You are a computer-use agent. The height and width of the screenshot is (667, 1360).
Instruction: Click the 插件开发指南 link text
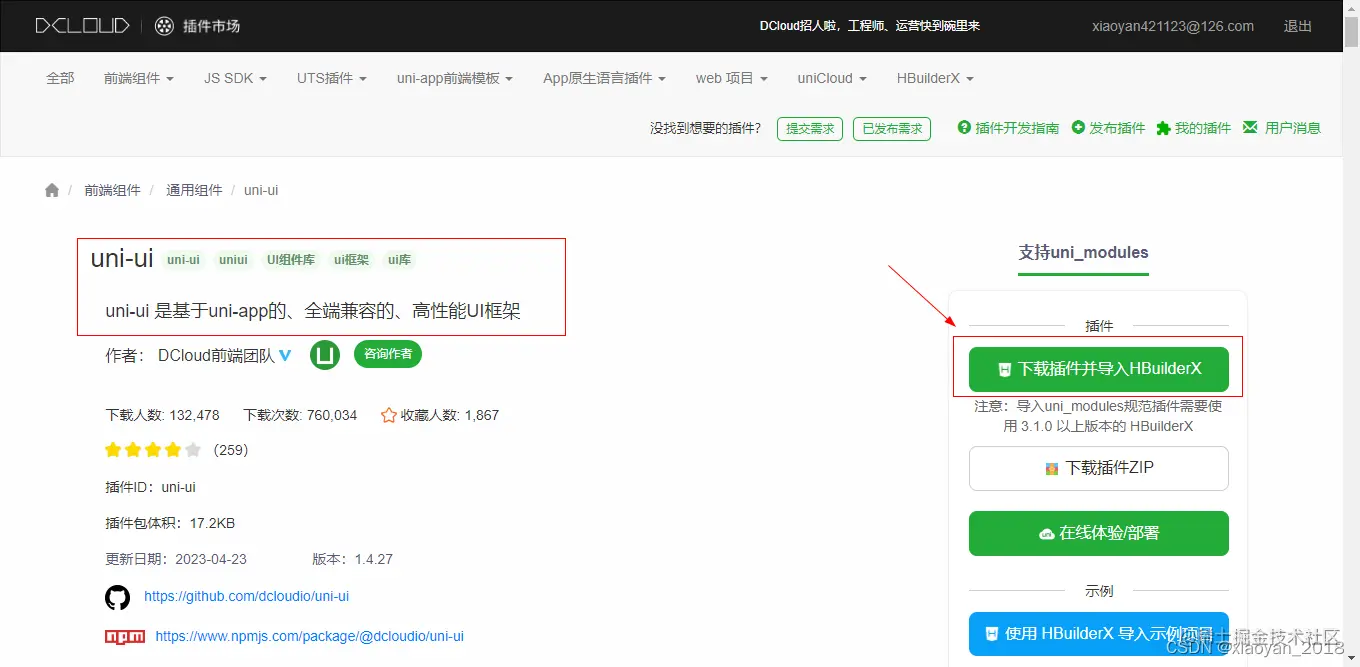1017,128
